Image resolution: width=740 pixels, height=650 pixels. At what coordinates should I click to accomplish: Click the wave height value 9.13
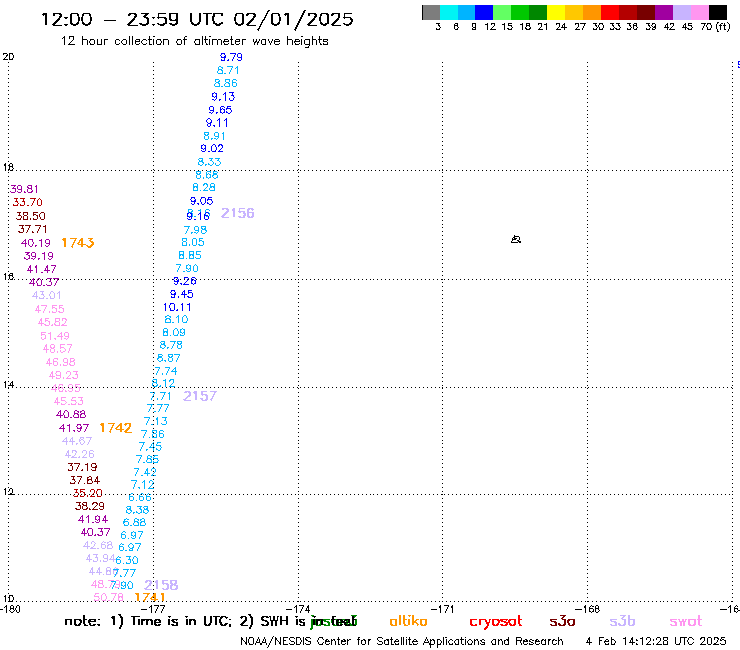click(x=223, y=97)
